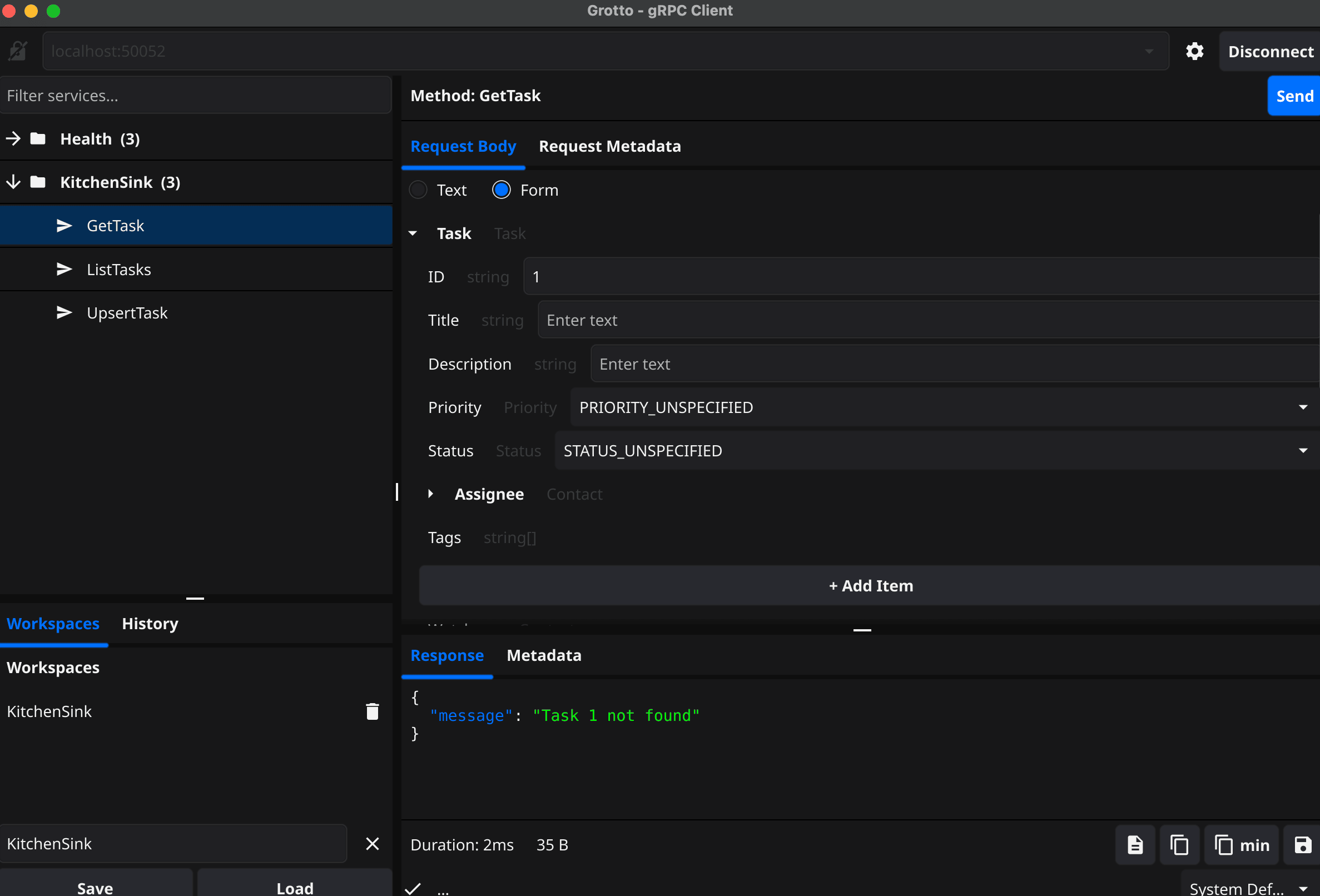This screenshot has width=1320, height=896.
Task: Switch to Request Metadata tab
Action: click(x=609, y=147)
